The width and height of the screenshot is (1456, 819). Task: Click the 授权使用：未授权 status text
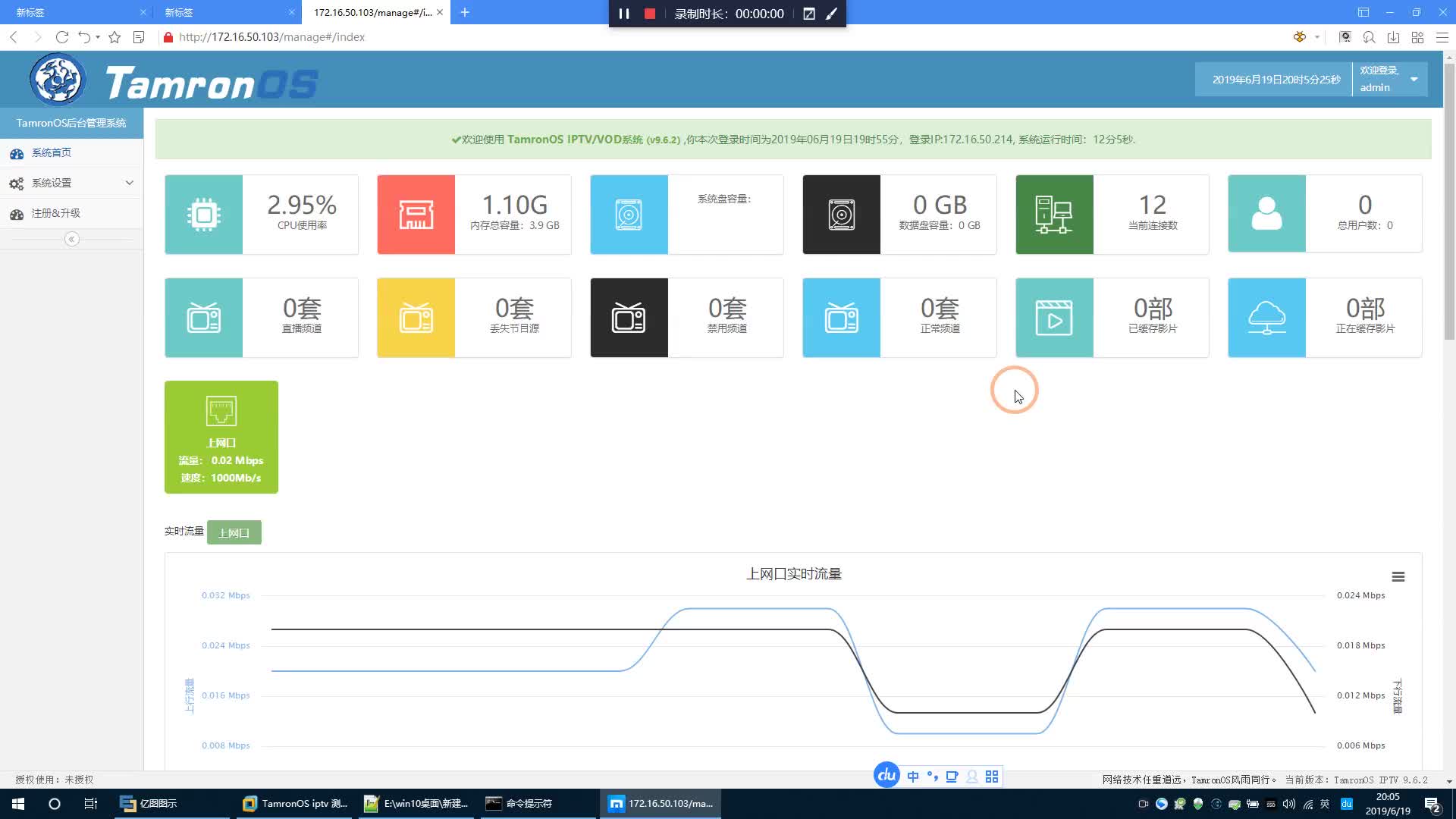point(55,780)
